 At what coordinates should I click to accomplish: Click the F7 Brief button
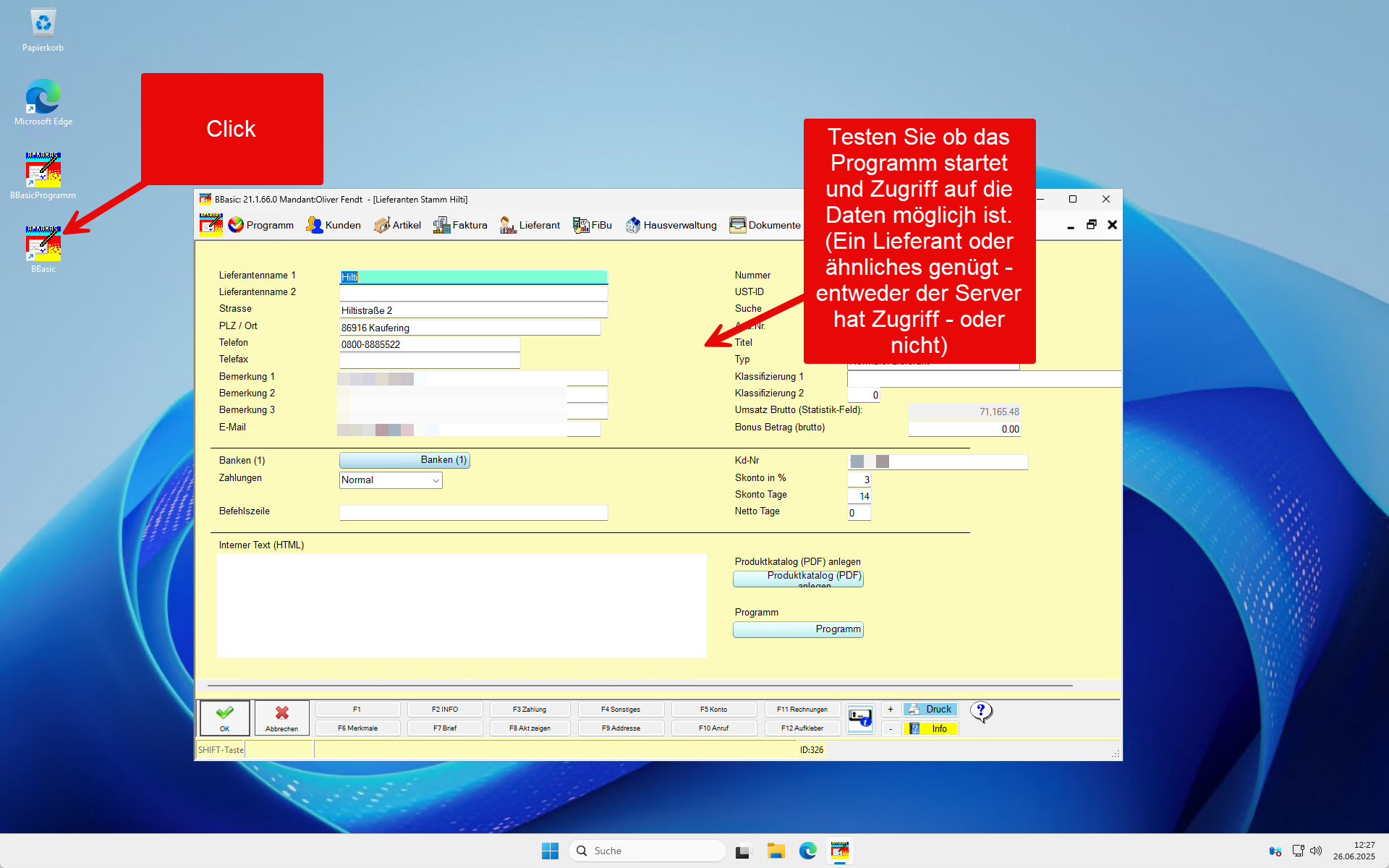tap(445, 728)
